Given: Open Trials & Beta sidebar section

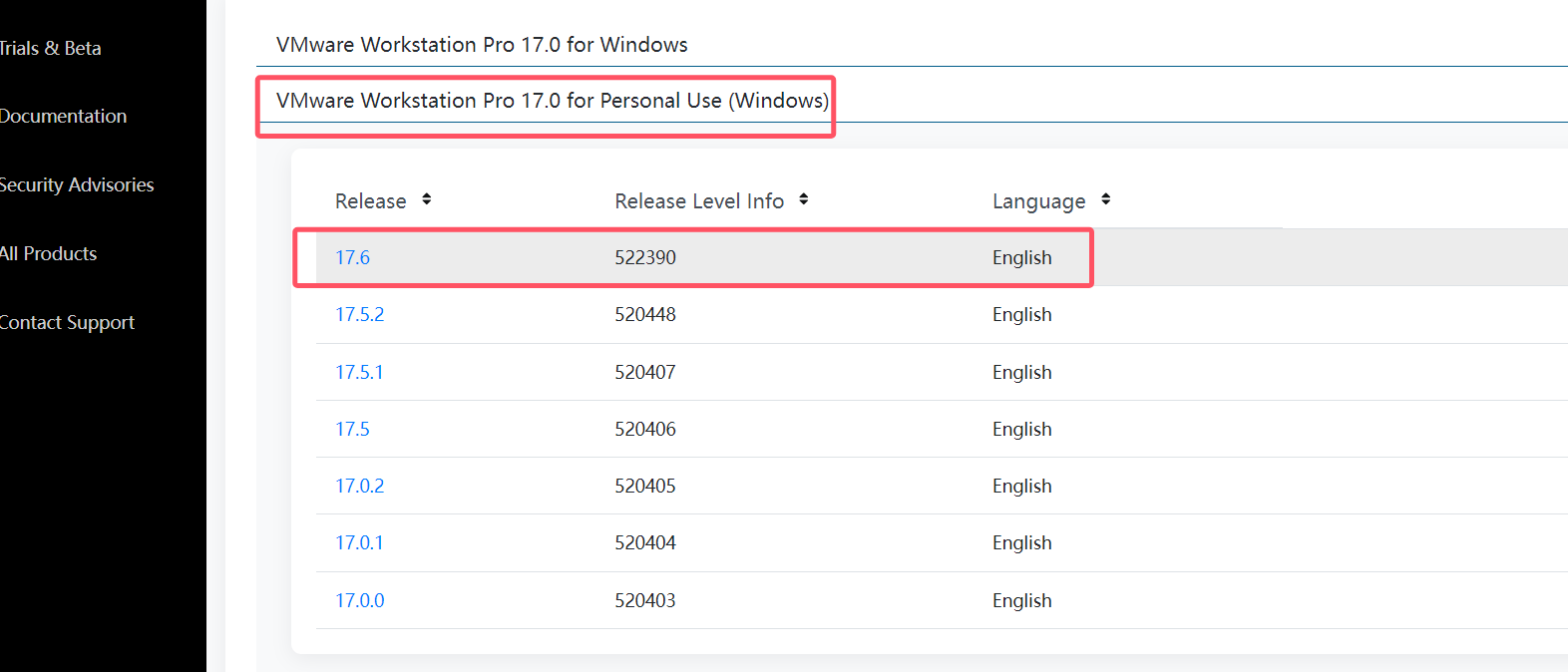Looking at the screenshot, I should [50, 48].
